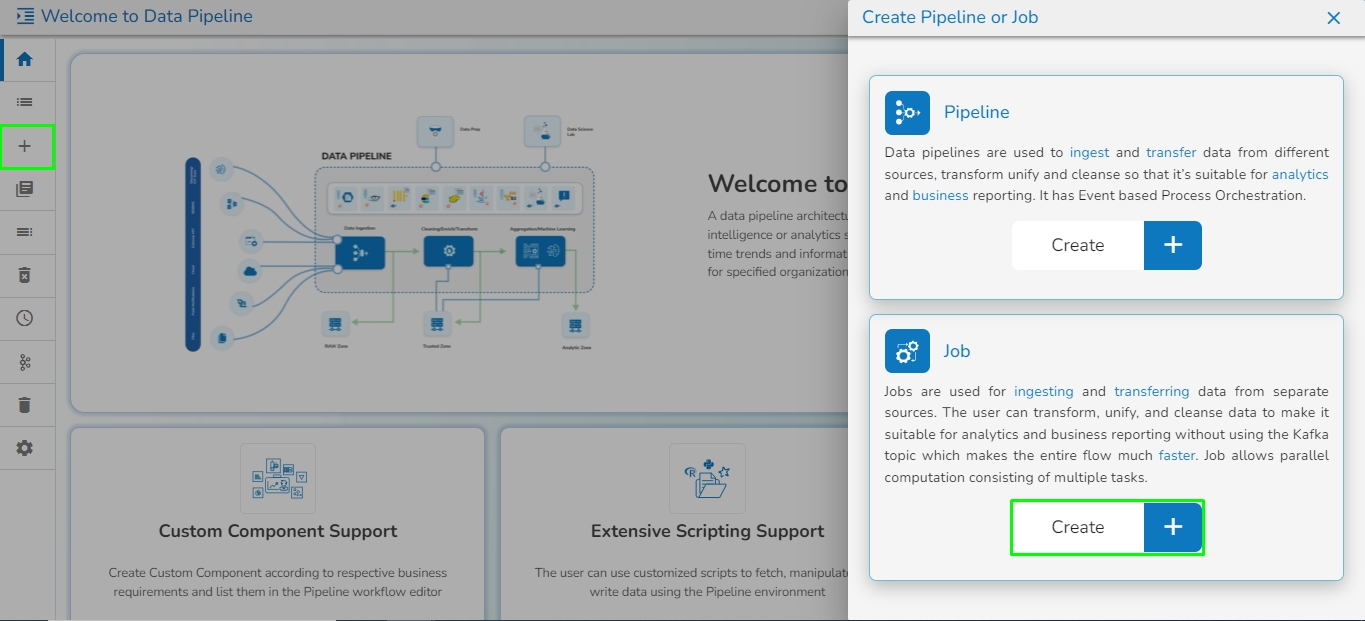Click the Data Science Lab icon atop diagram
The image size is (1365, 621).
pos(544,131)
